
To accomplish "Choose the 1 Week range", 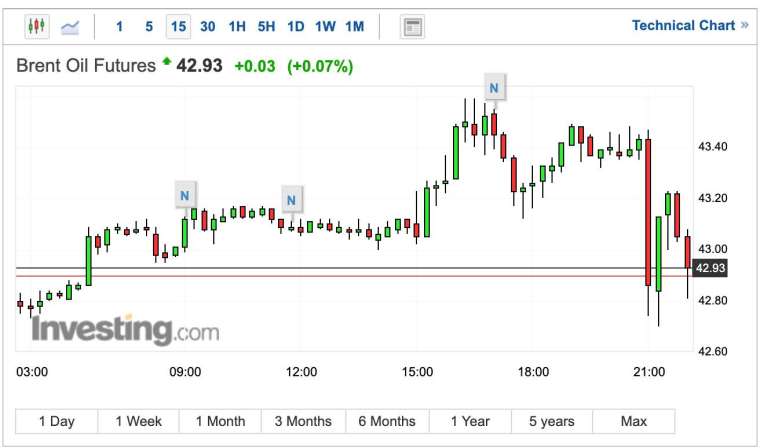I will point(139,421).
